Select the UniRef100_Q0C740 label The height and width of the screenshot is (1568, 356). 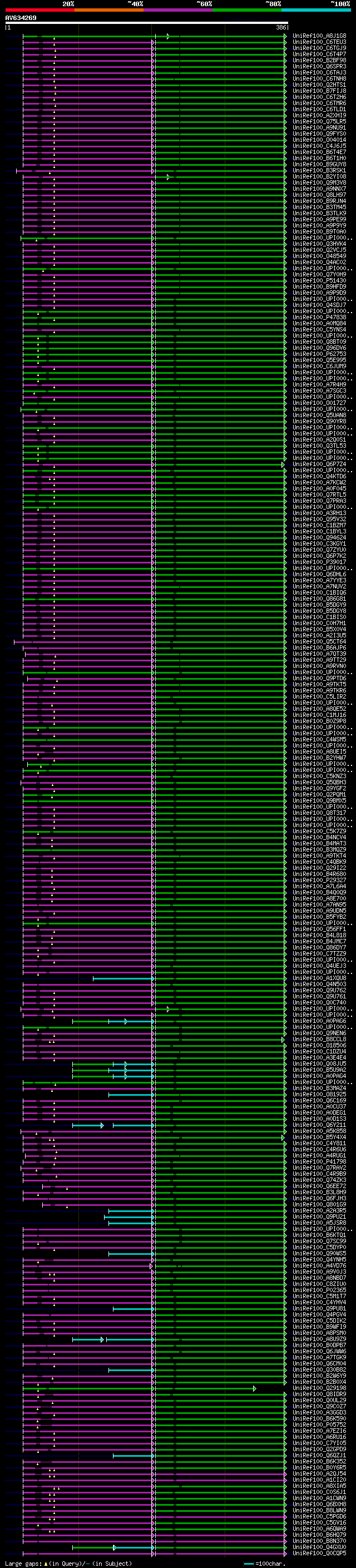[319, 1002]
